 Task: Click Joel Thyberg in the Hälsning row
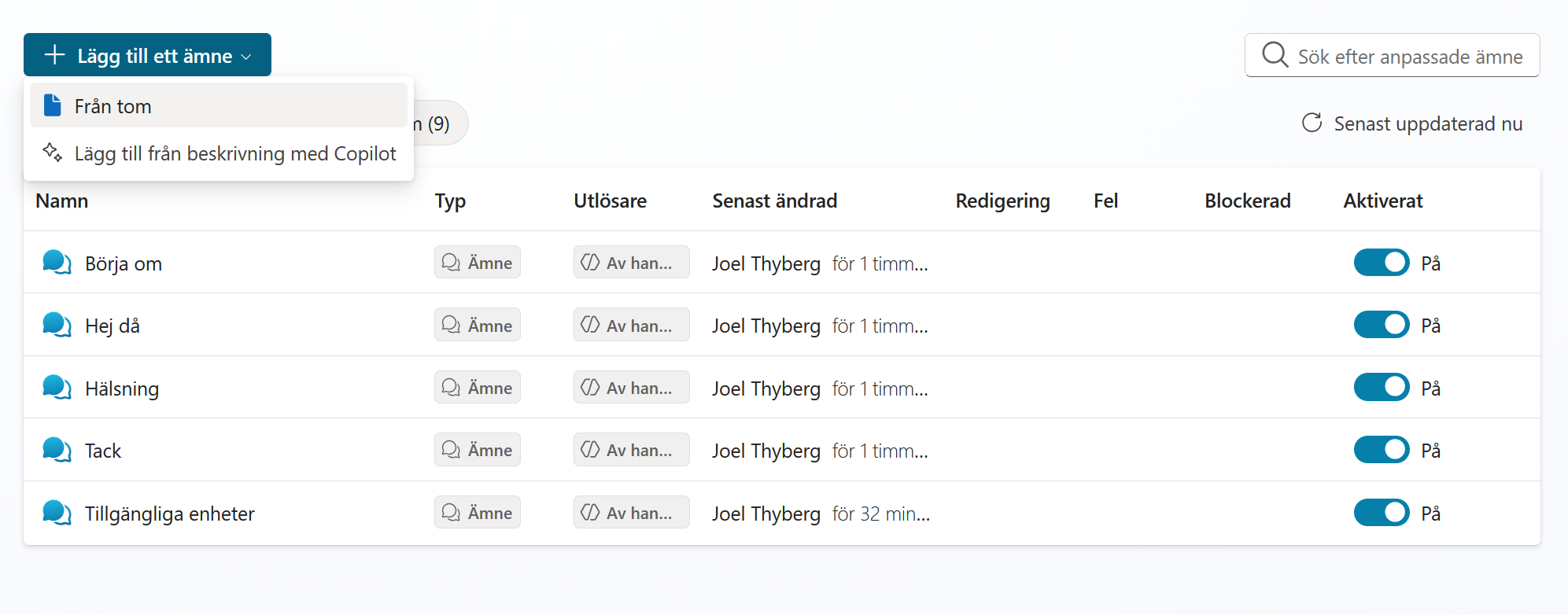(x=766, y=389)
